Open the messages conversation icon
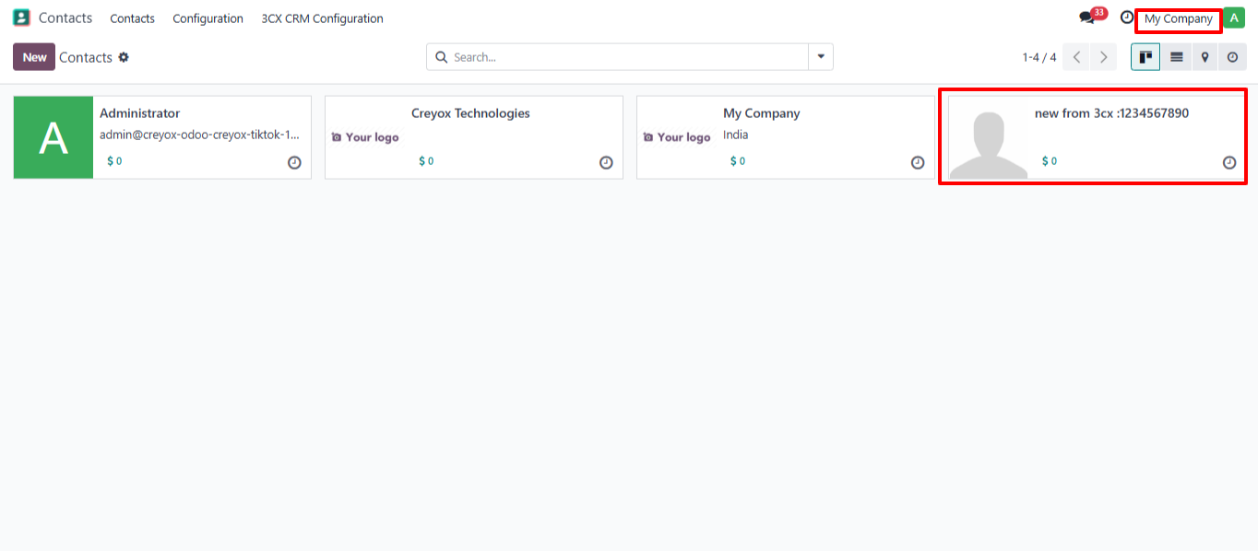This screenshot has width=1258, height=551. [x=1087, y=18]
